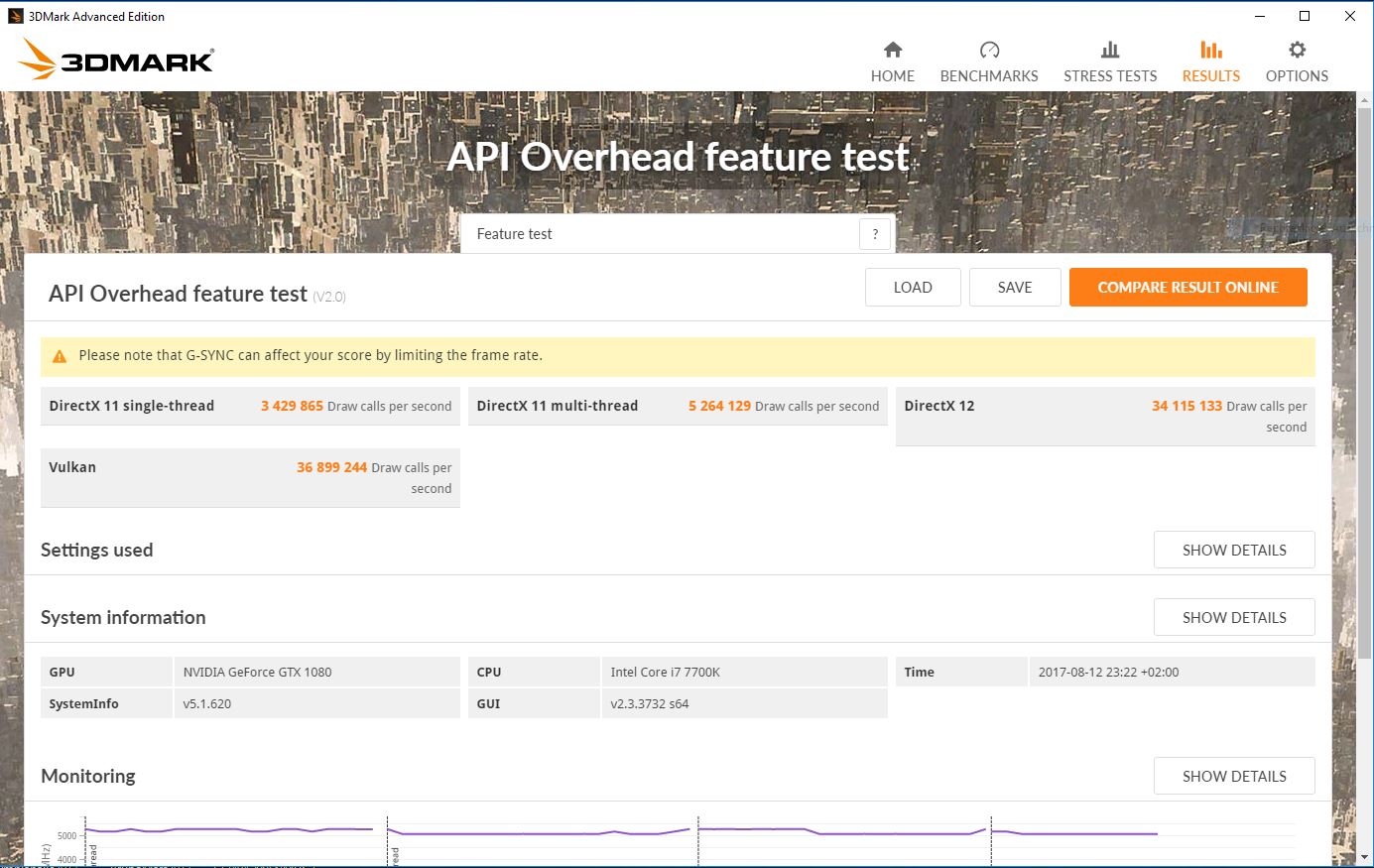Image resolution: width=1374 pixels, height=868 pixels.
Task: Click the Vulkan label
Action: pos(72,467)
